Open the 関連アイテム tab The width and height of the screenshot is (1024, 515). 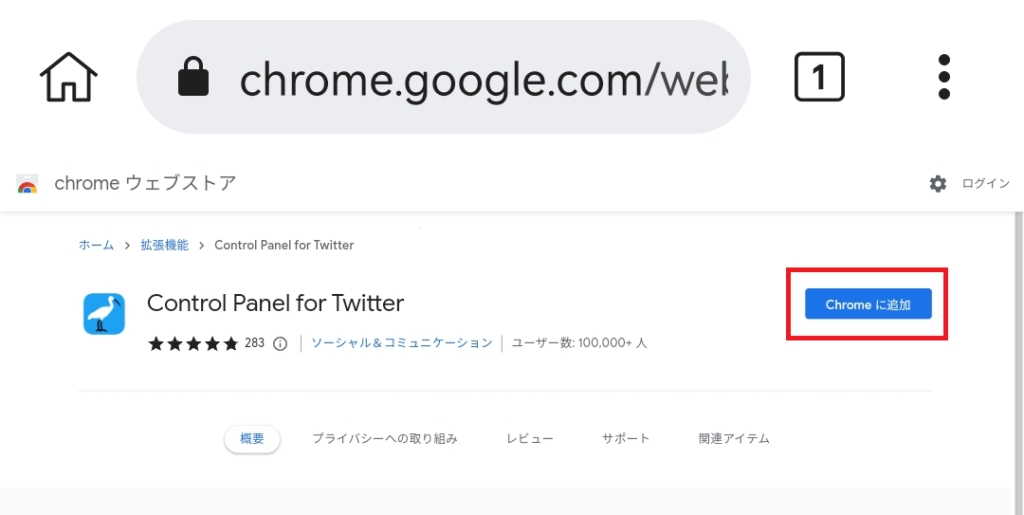(734, 439)
